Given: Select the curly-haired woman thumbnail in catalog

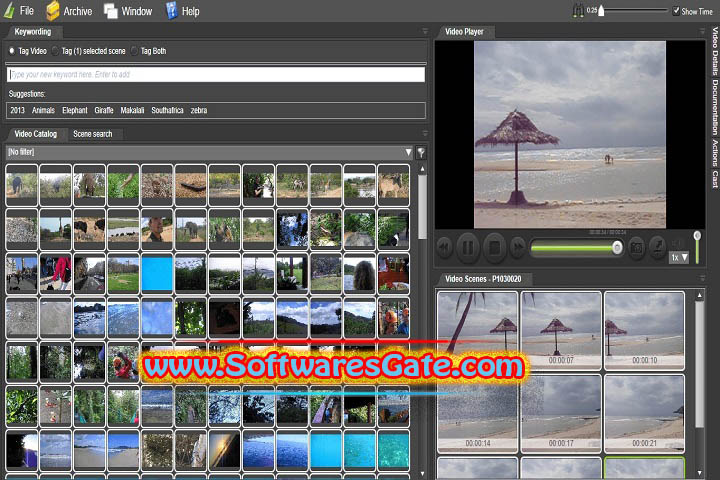Looking at the screenshot, I should pyautogui.click(x=360, y=274).
